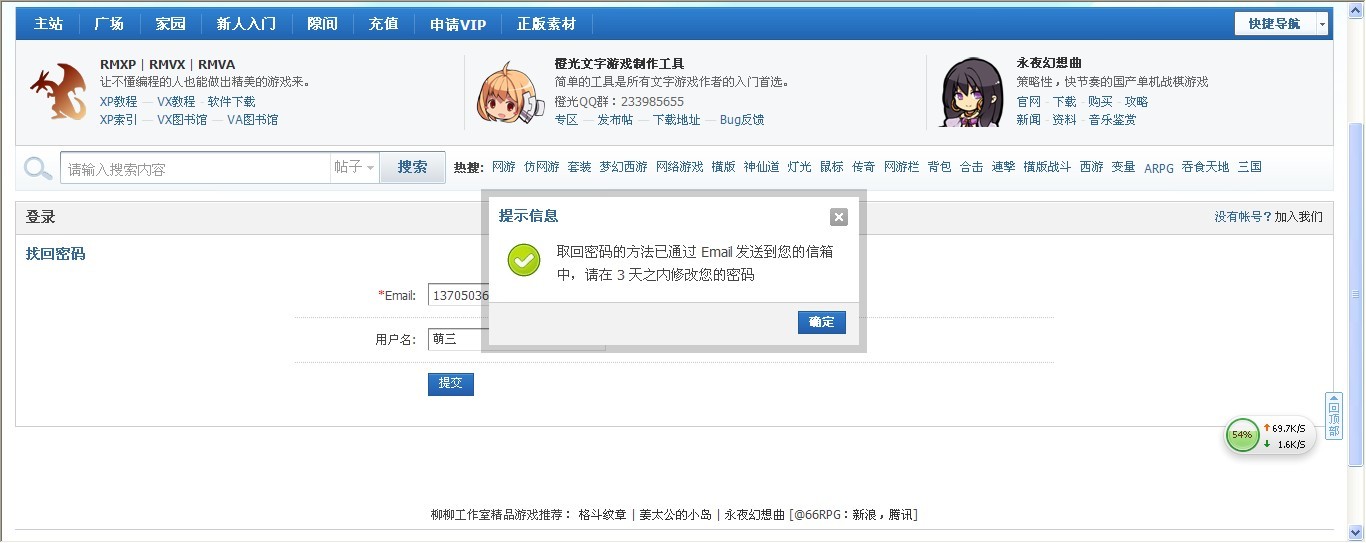Click the 确定 button in dialog
The image size is (1366, 543).
pos(822,322)
